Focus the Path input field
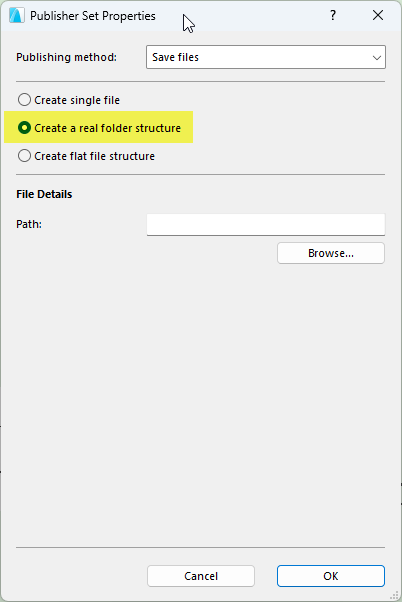 266,225
